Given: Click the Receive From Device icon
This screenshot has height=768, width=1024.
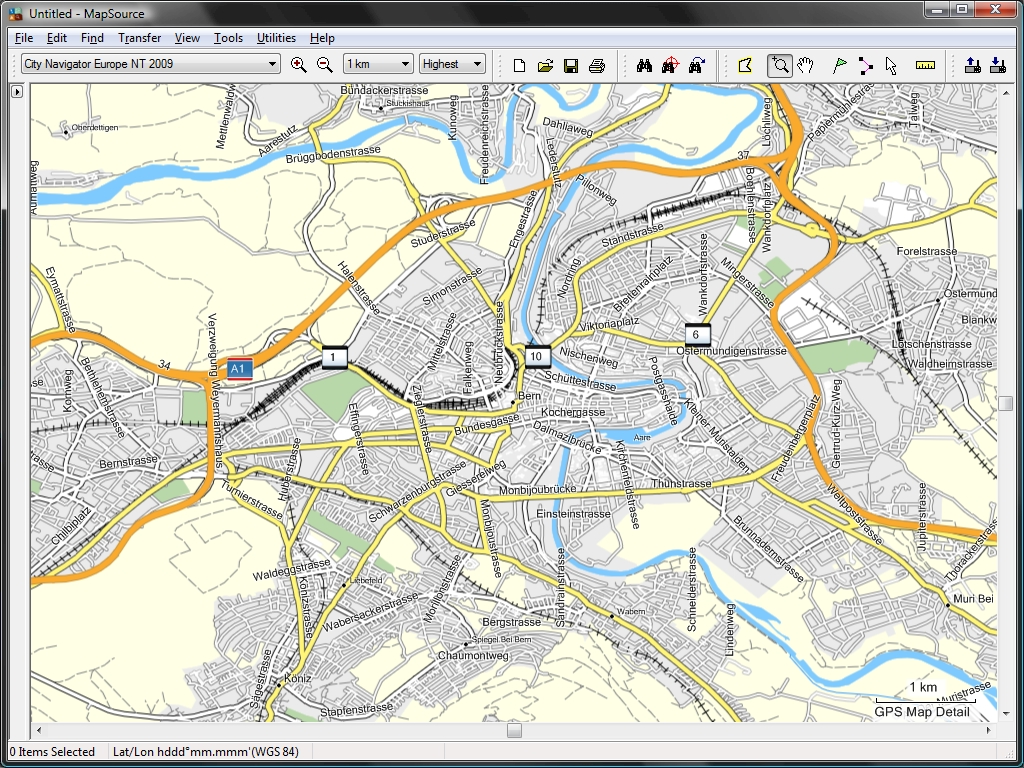Looking at the screenshot, I should tap(998, 65).
